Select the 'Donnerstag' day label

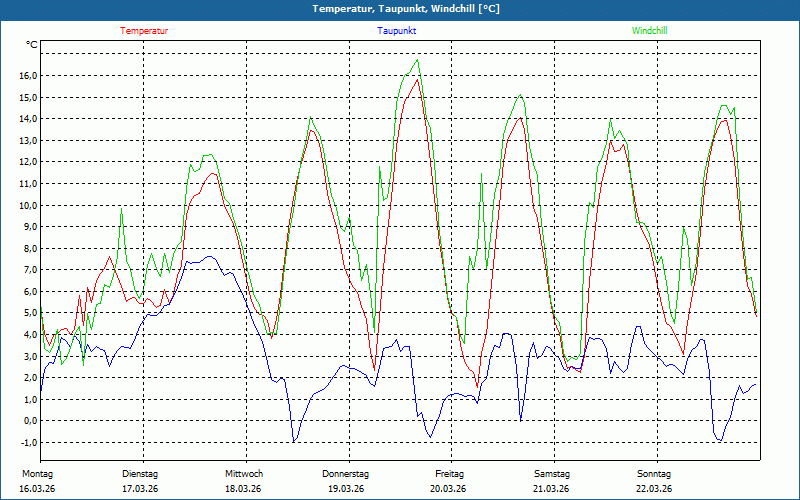pos(346,473)
